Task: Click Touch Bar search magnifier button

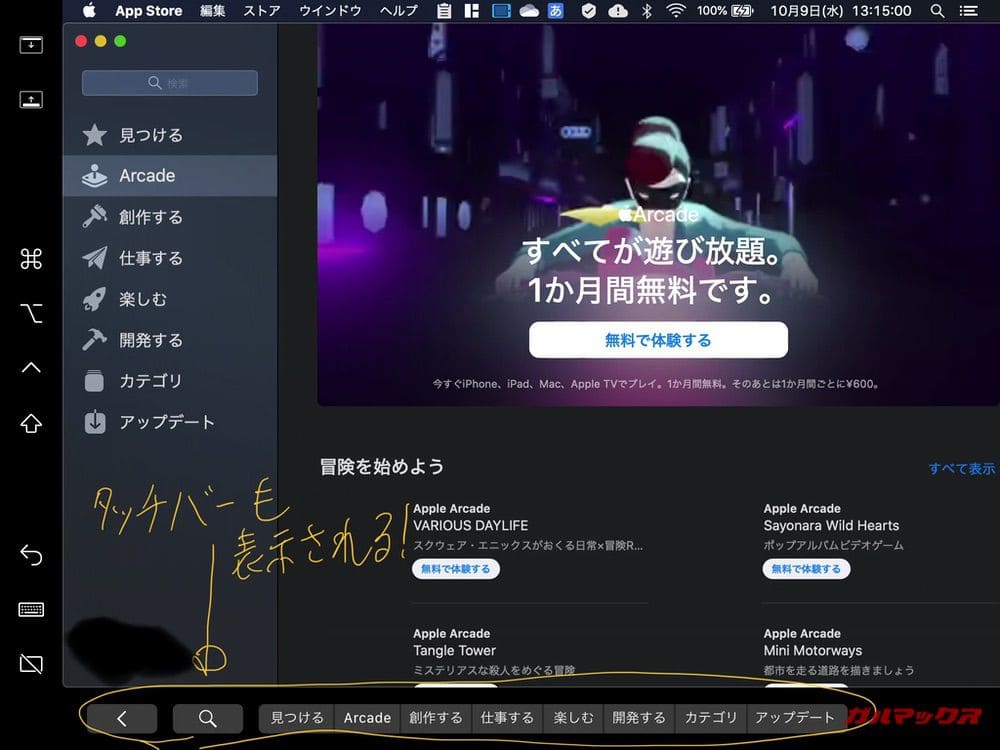Action: [x=208, y=718]
